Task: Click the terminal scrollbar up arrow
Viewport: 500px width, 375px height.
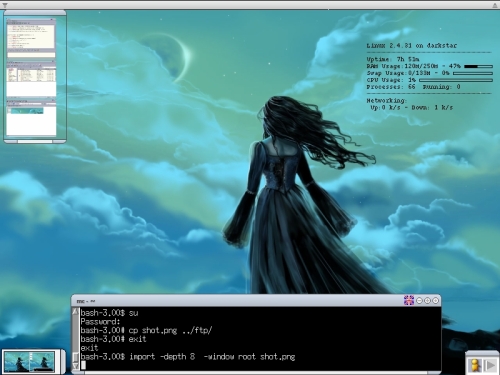Action: click(75, 311)
